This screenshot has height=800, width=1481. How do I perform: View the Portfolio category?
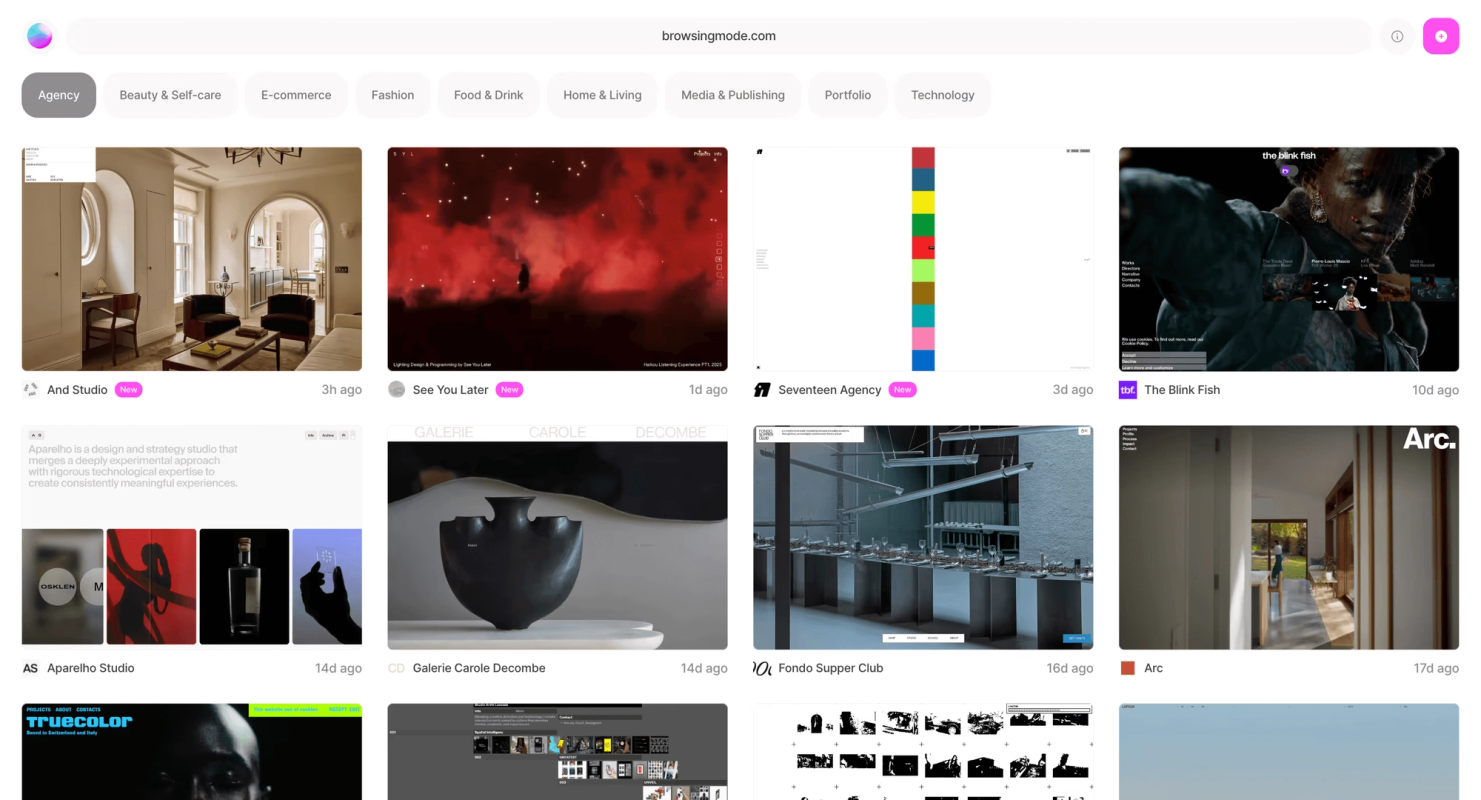[848, 95]
